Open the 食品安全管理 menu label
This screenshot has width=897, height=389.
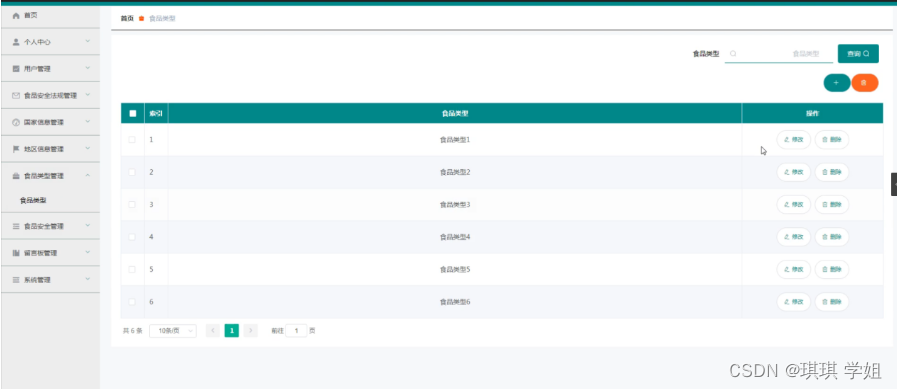point(43,226)
